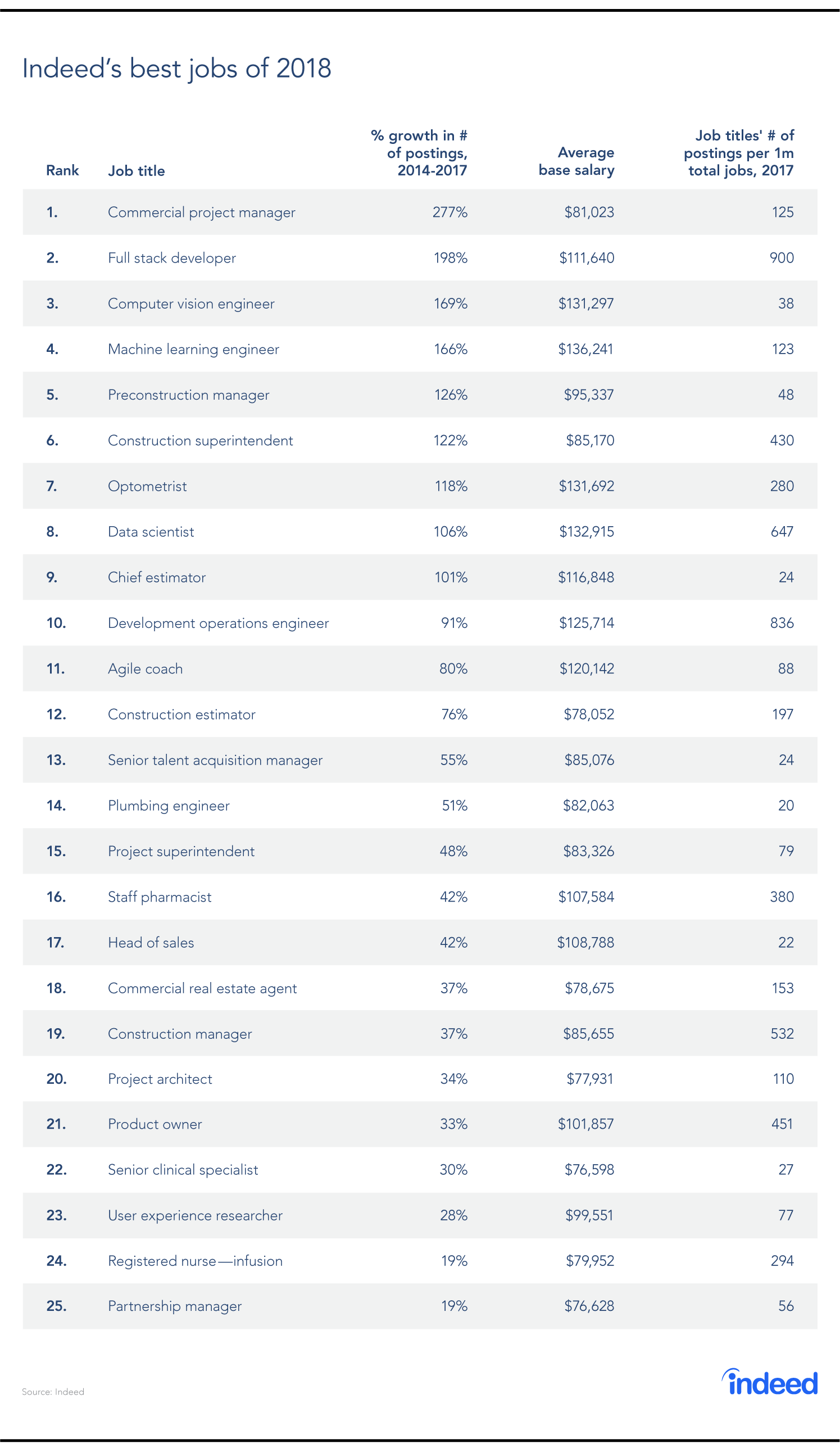Select Staff pharmacist job title
The height and width of the screenshot is (1452, 840).
click(x=160, y=897)
